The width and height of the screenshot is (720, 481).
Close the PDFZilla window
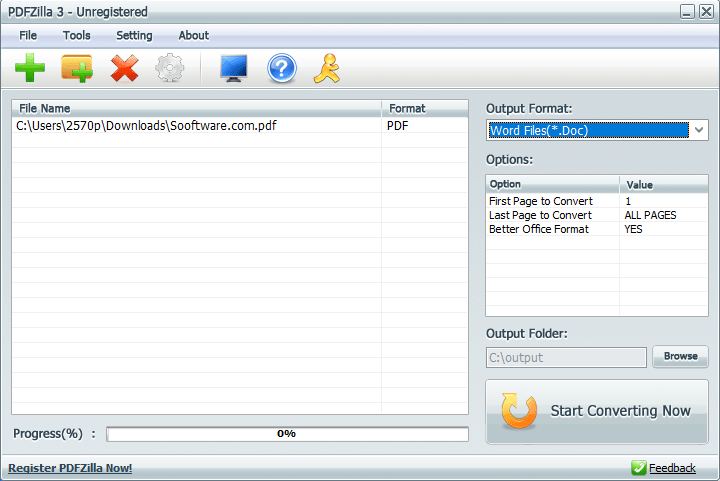click(706, 11)
